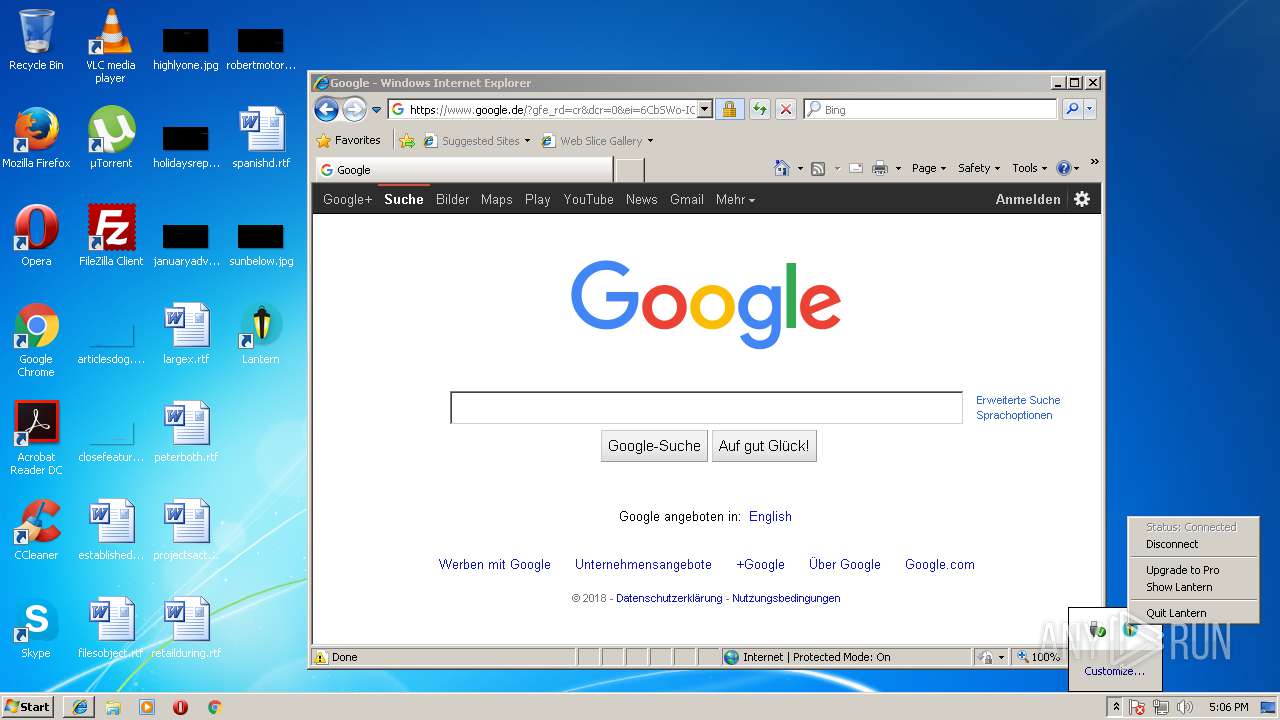Click Add to Favorites Bar star icon
The width and height of the screenshot is (1280, 720).
point(407,141)
